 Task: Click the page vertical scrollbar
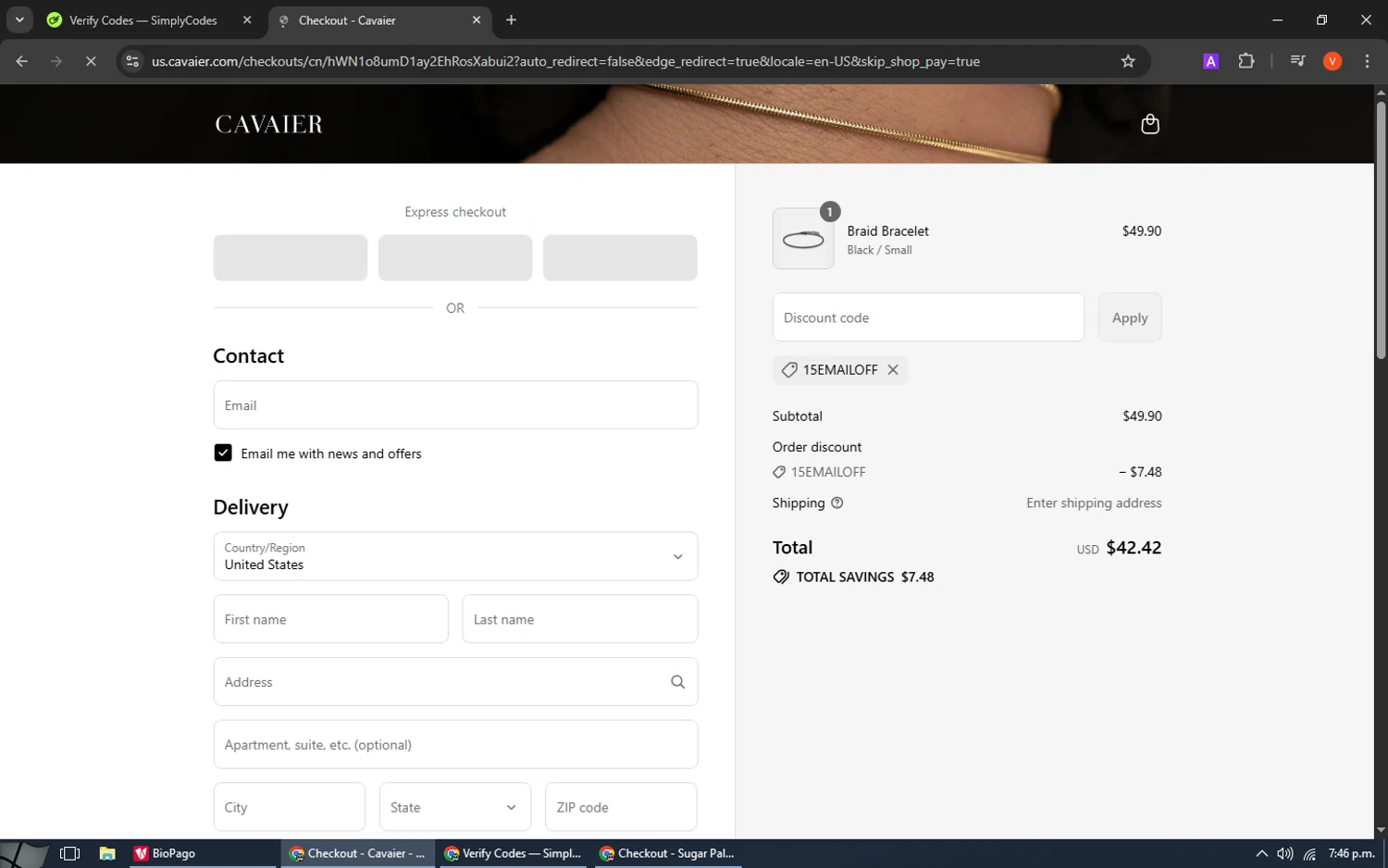(1381, 229)
